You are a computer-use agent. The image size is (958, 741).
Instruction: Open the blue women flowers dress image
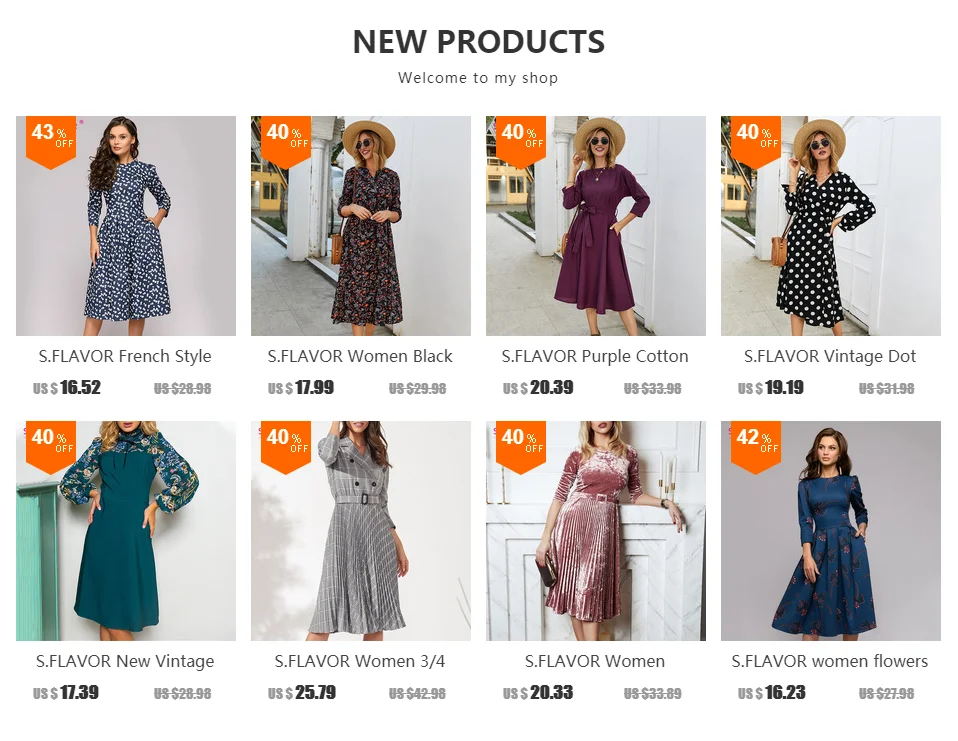click(x=831, y=530)
